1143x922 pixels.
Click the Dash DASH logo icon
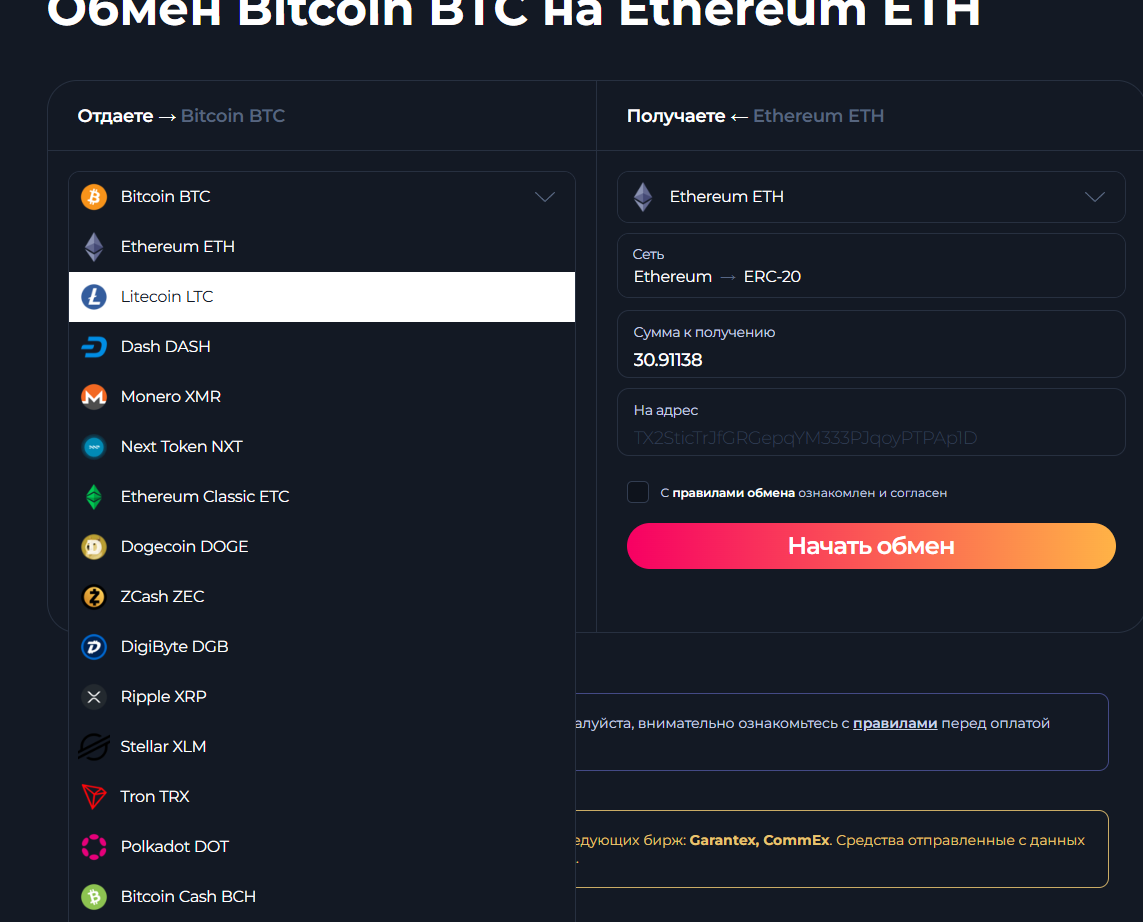(94, 347)
